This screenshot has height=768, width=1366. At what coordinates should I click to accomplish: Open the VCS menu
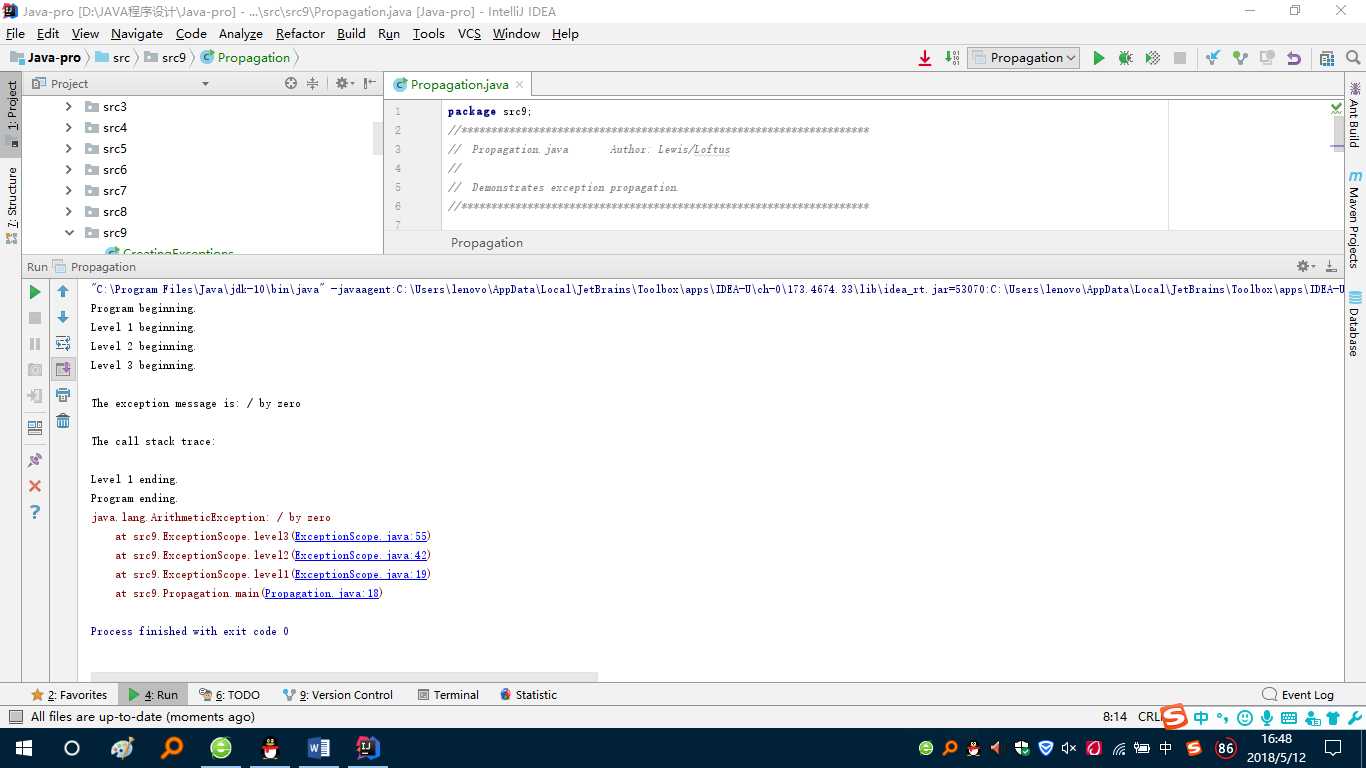(x=469, y=34)
